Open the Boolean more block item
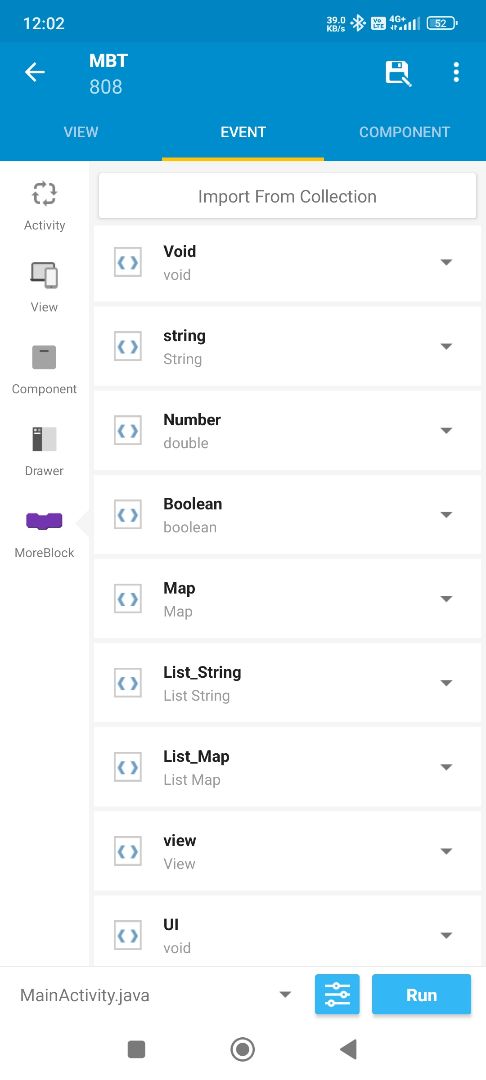 pyautogui.click(x=287, y=515)
